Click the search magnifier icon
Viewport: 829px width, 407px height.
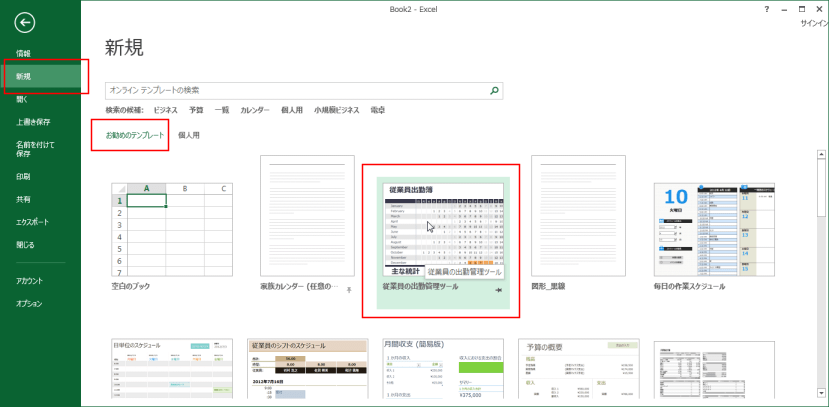tap(494, 91)
